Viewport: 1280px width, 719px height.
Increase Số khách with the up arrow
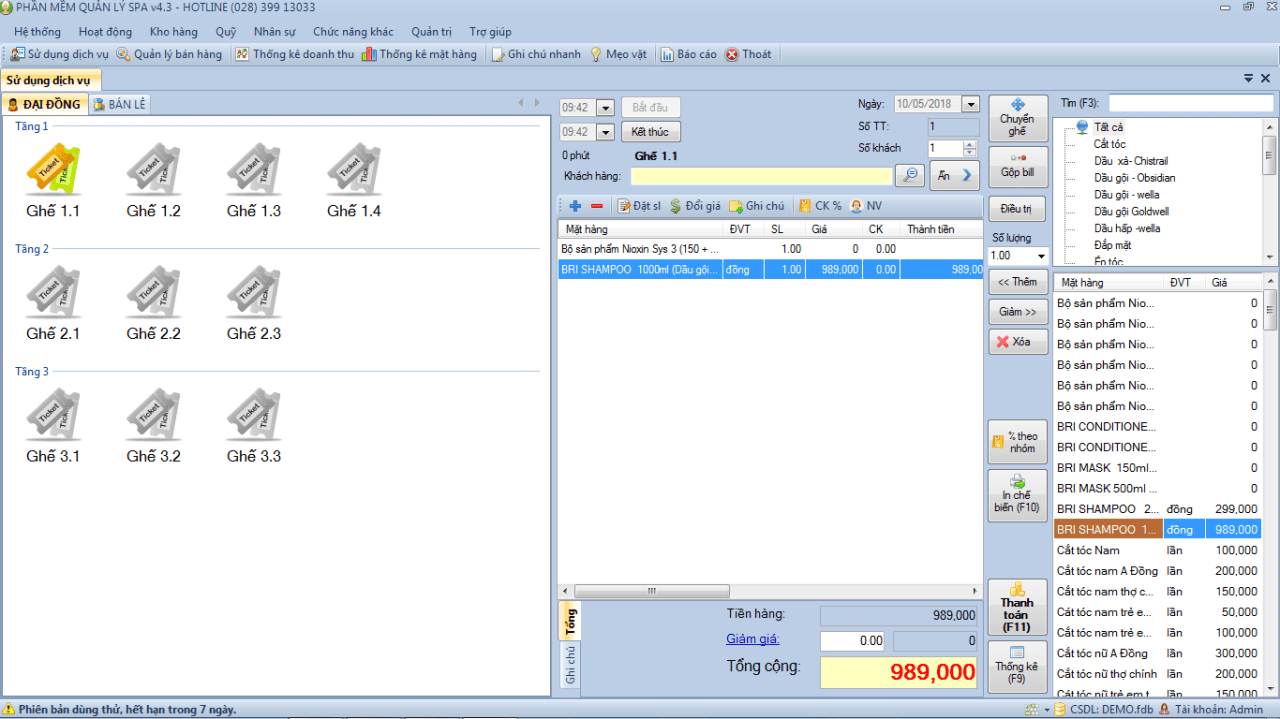(x=969, y=144)
